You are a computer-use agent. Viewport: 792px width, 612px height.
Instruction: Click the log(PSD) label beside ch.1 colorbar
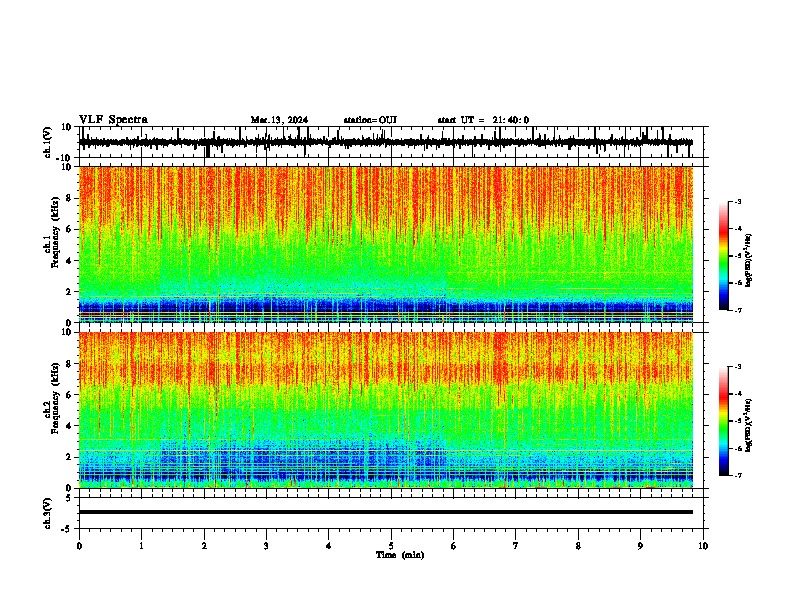coord(749,260)
